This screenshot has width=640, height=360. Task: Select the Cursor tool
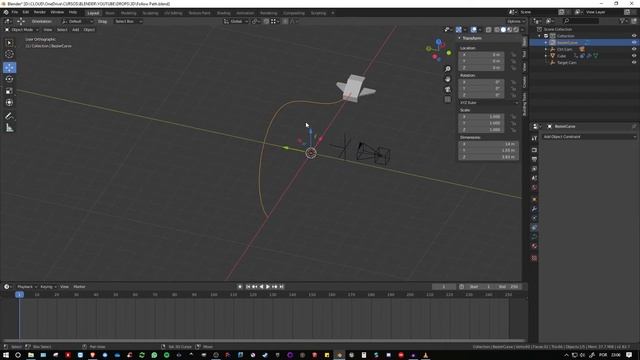9,54
